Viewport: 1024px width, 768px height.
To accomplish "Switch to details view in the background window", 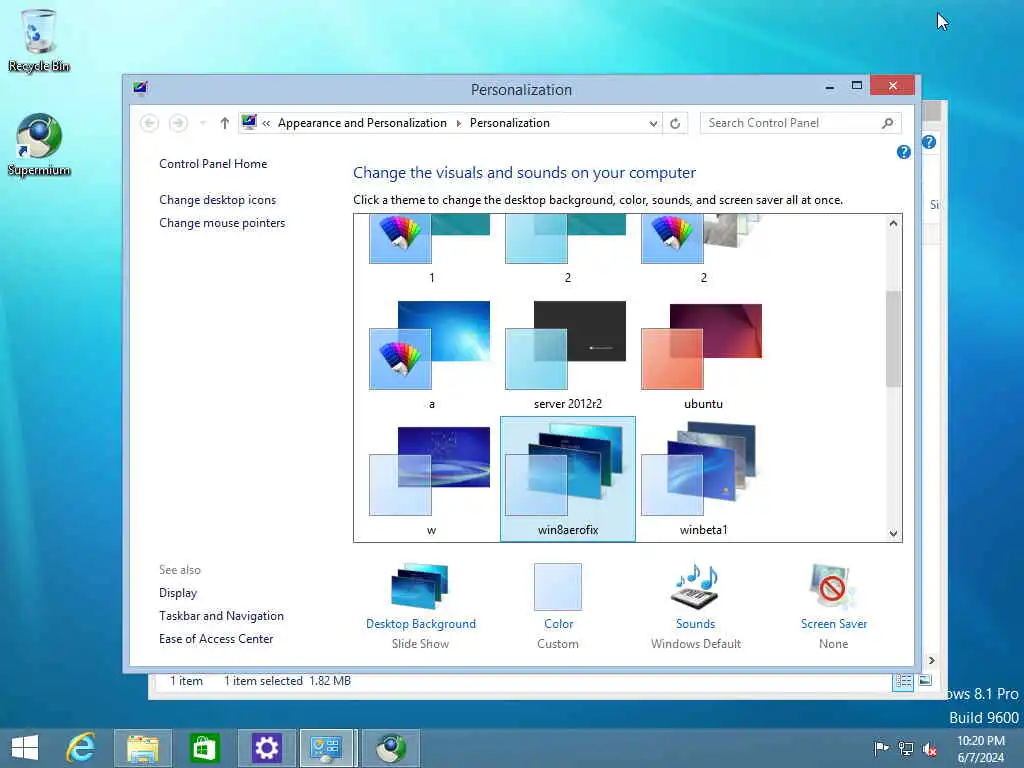I will tap(903, 681).
